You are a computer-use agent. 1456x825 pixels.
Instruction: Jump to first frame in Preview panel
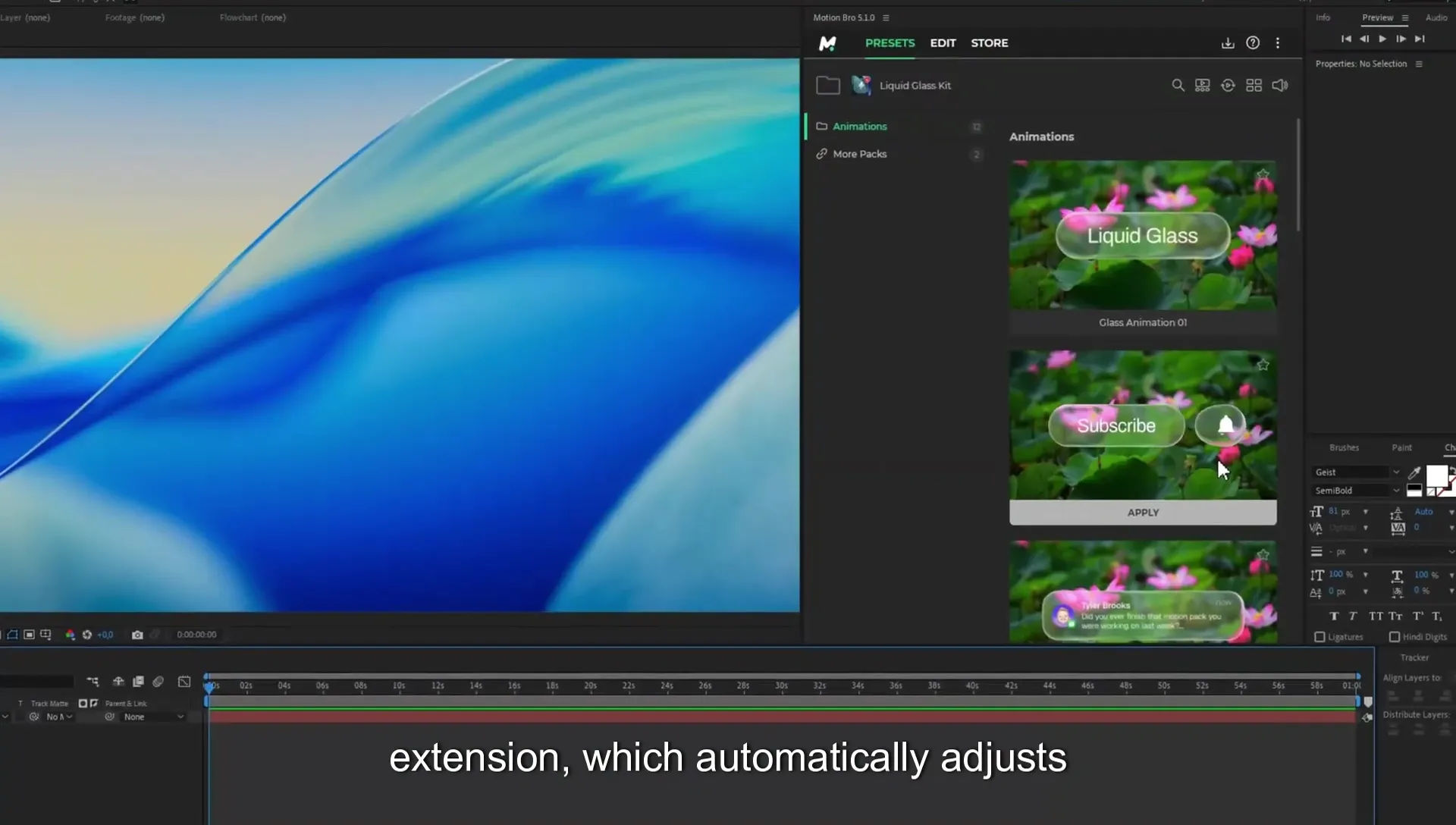(x=1346, y=39)
